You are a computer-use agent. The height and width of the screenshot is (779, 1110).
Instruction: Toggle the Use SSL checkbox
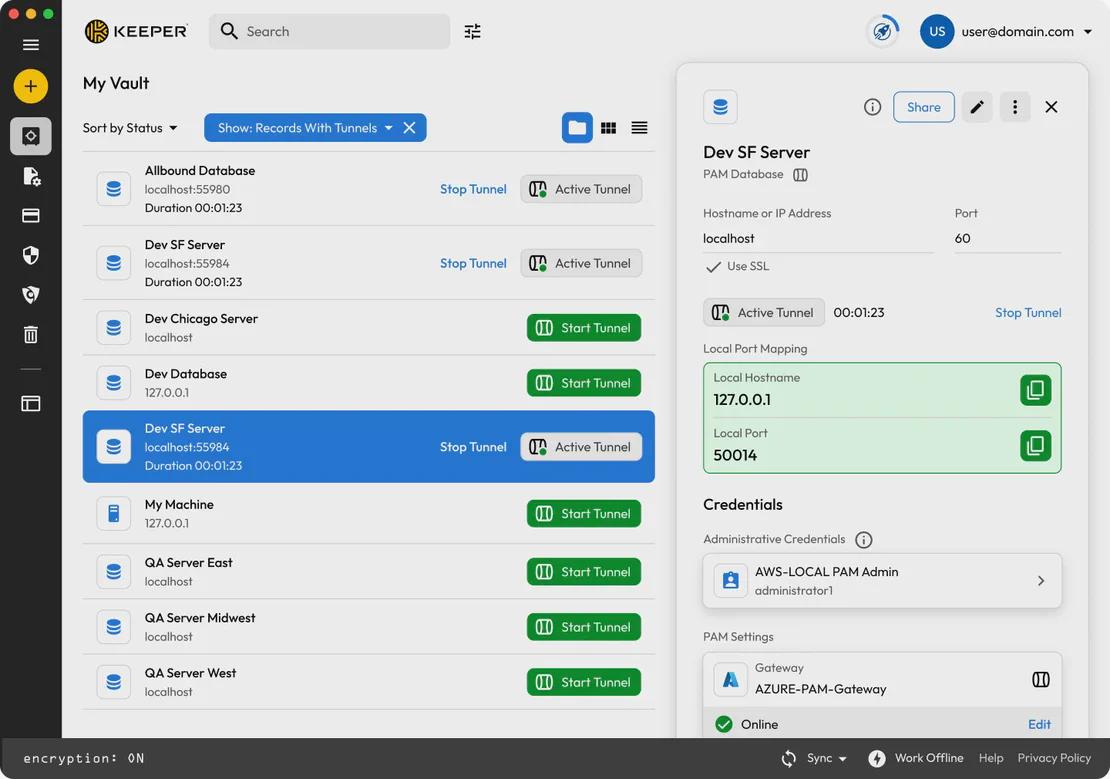coord(713,266)
